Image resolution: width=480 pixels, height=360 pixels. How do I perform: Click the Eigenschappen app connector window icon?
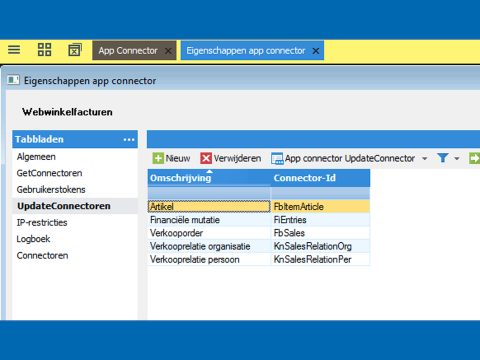tap(13, 80)
